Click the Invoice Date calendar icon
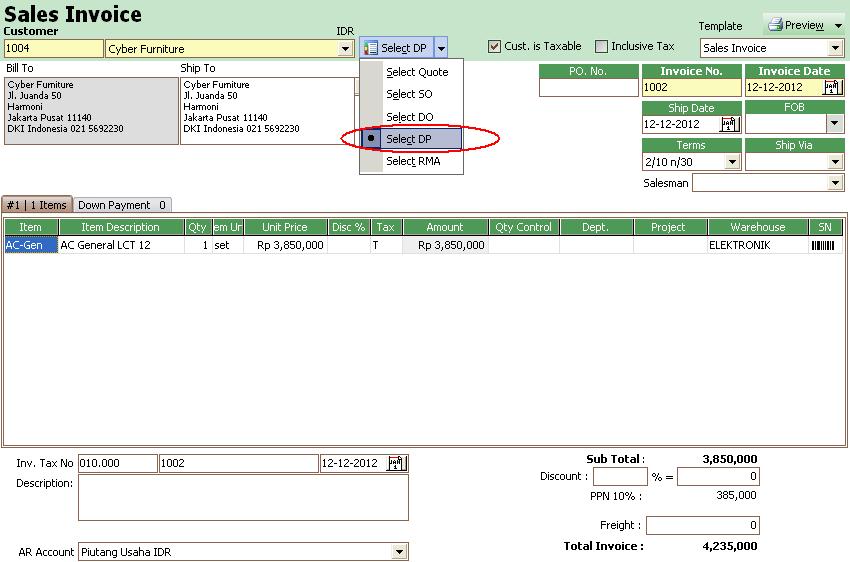Image resolution: width=850 pixels, height=562 pixels. [x=832, y=87]
